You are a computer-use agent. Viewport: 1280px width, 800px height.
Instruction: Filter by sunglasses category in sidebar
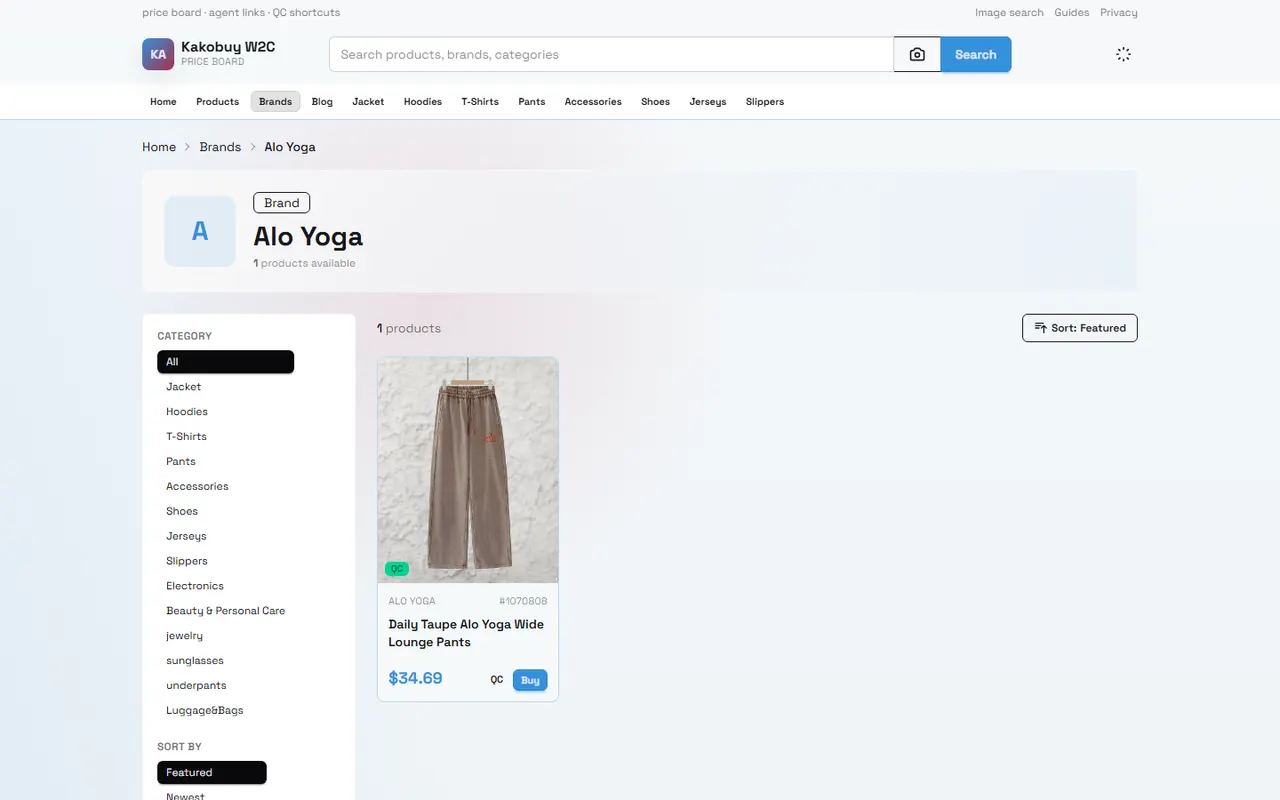tap(225, 661)
